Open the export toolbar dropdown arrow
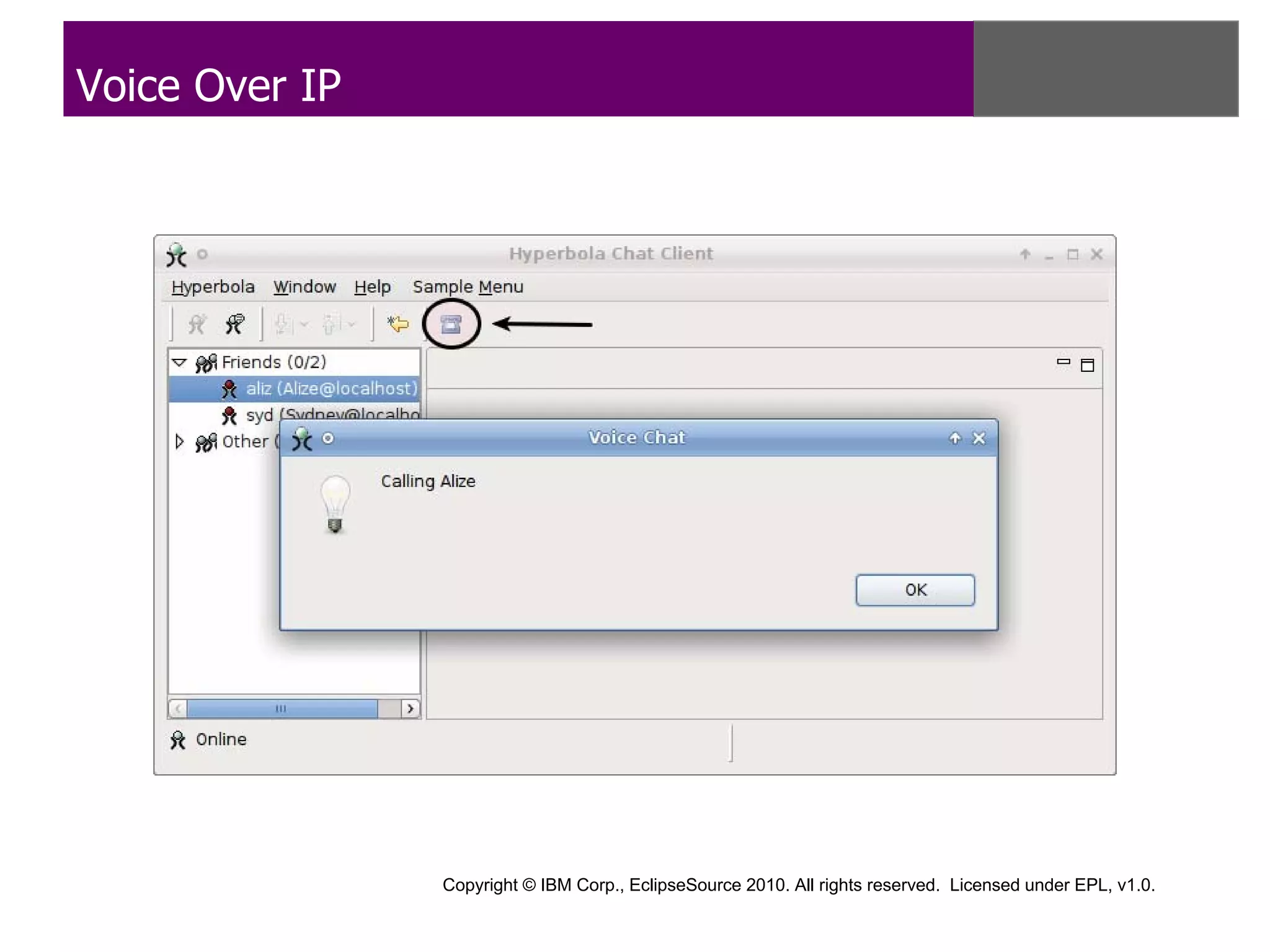Image resolution: width=1270 pixels, height=952 pixels. pyautogui.click(x=352, y=324)
